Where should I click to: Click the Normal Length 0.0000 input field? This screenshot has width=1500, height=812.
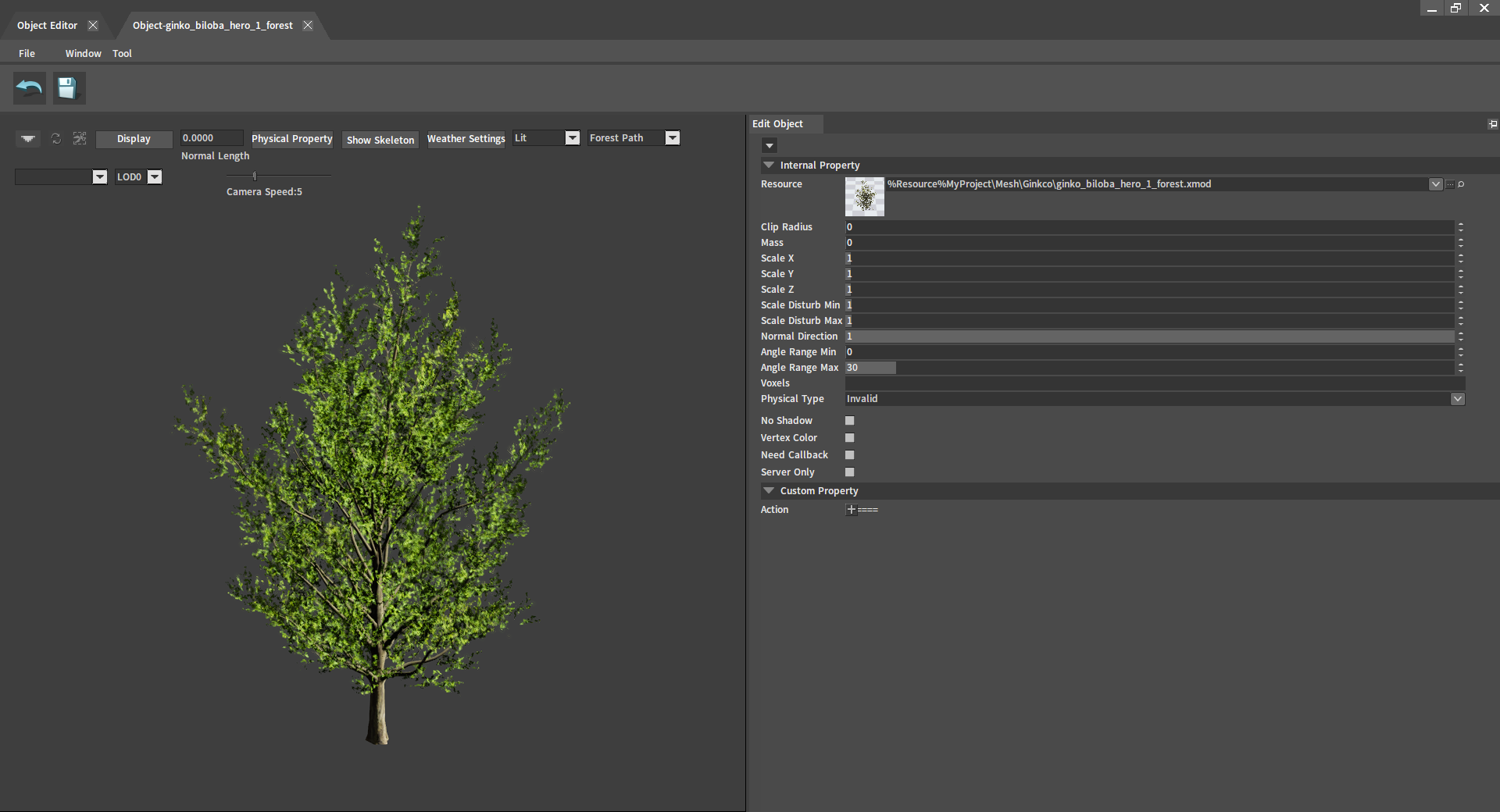pos(212,138)
